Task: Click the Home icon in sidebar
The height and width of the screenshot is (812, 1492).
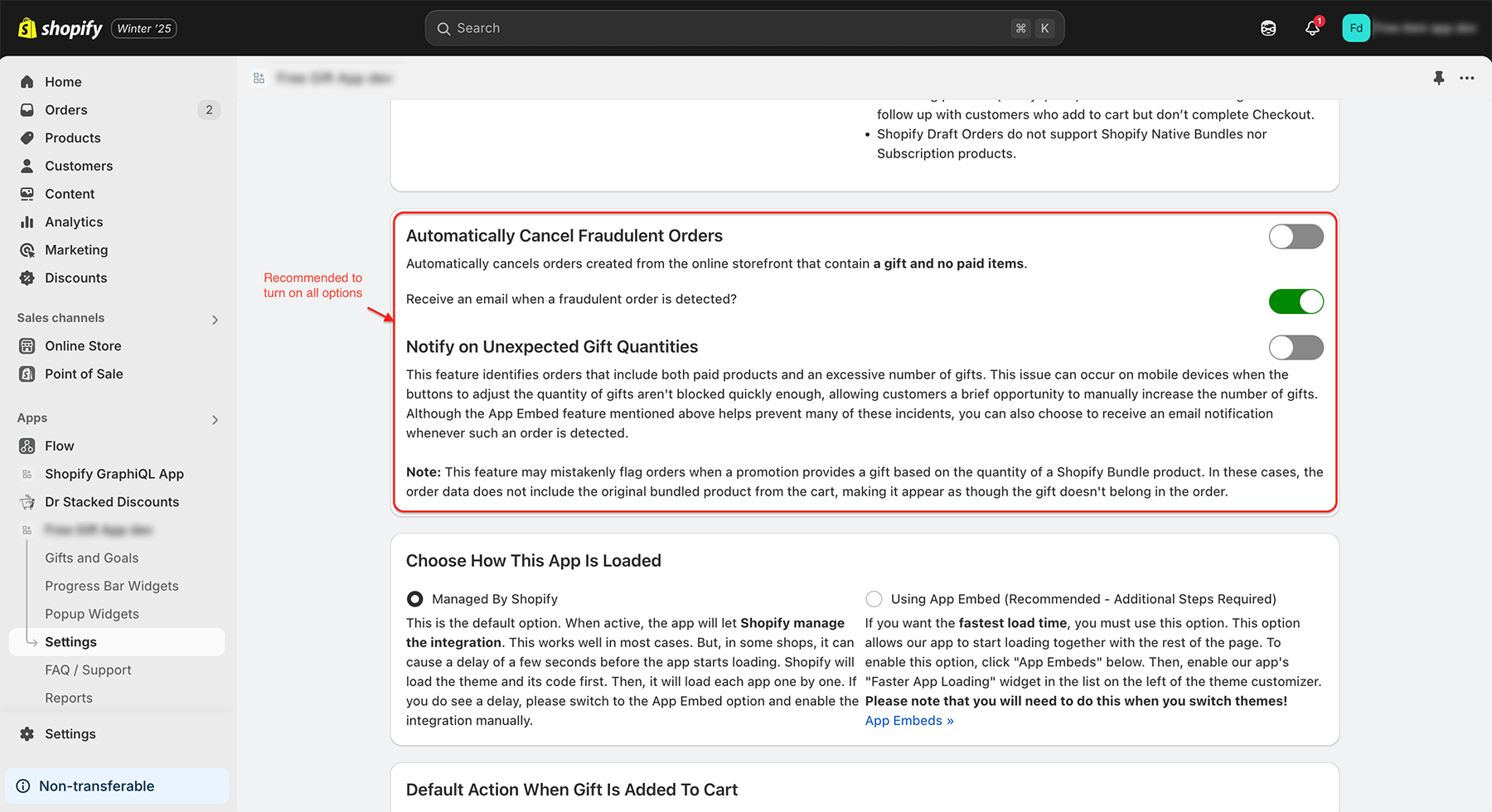Action: click(x=27, y=82)
